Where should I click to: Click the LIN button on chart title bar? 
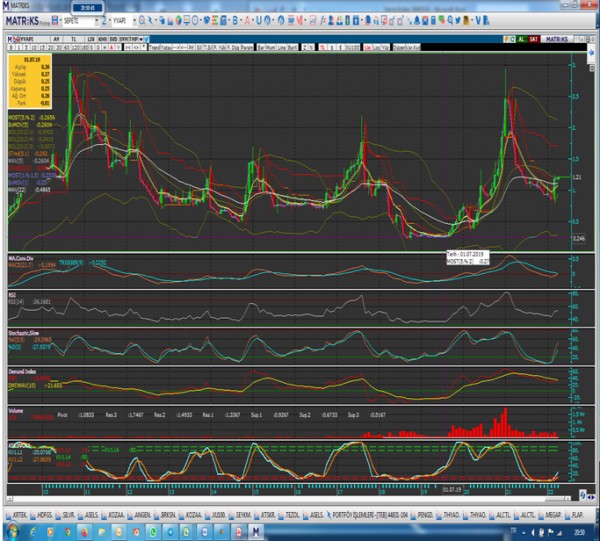point(91,39)
